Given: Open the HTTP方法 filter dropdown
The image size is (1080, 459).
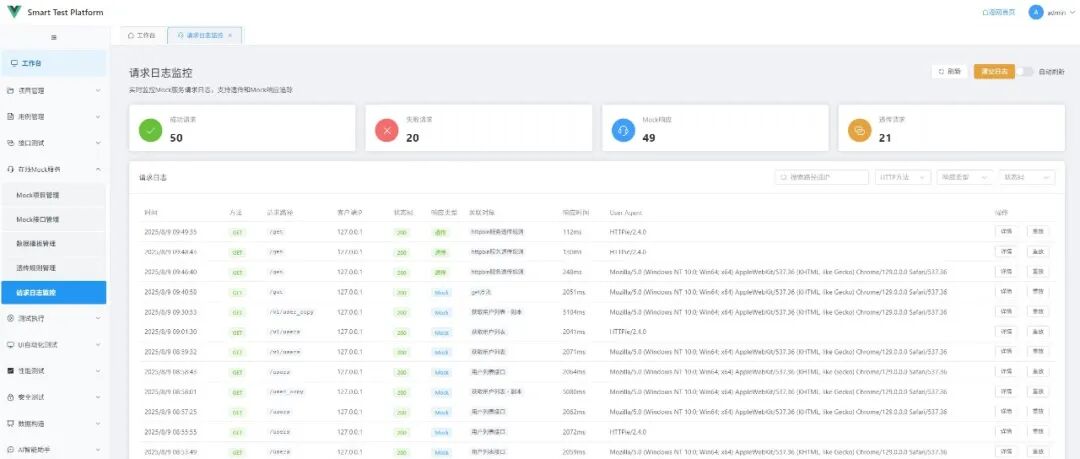Looking at the screenshot, I should coord(904,177).
